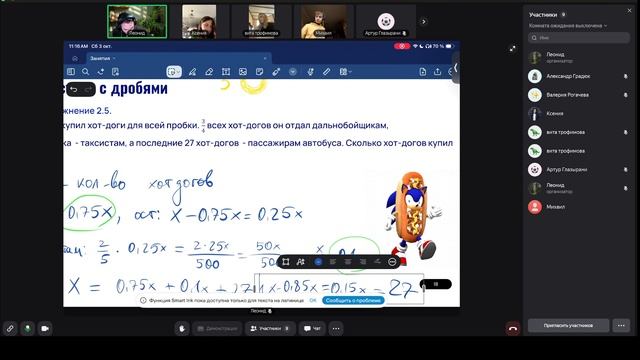640x360 pixels.
Task: Click the Пригласить участников button
Action: (x=568, y=326)
